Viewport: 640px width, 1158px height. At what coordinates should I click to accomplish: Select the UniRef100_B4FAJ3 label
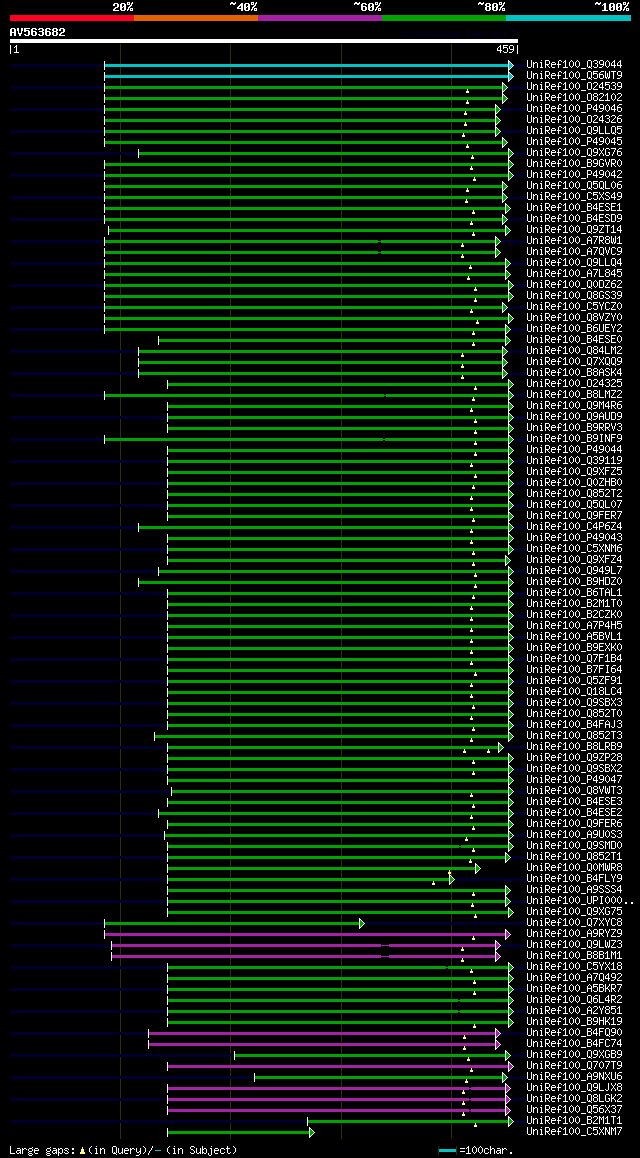click(x=574, y=725)
